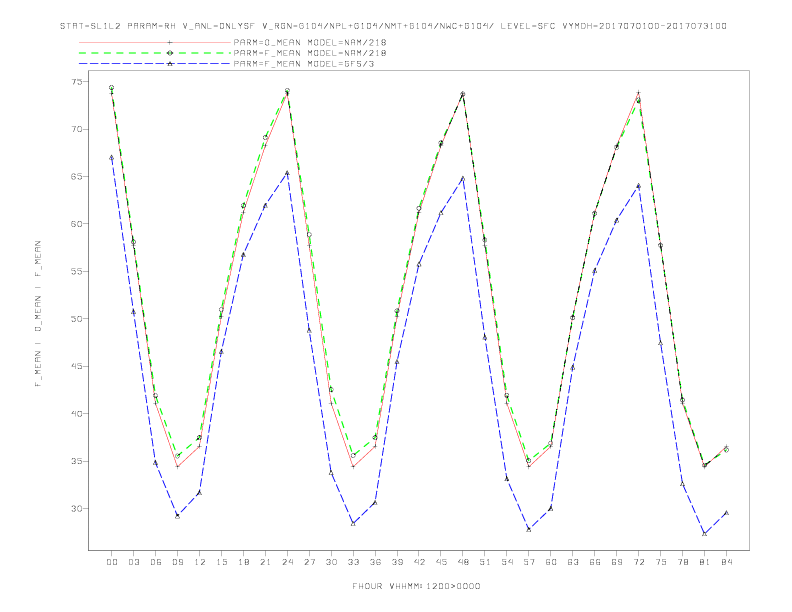Click the x-axis tick label 75

coord(661,562)
